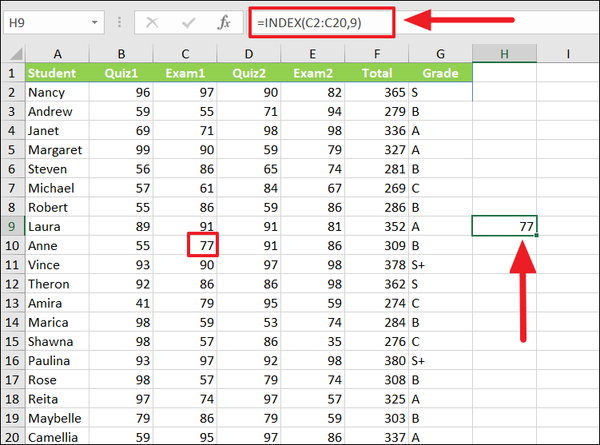Click the Enter checkmark formula bar icon
The width and height of the screenshot is (600, 445).
188,23
